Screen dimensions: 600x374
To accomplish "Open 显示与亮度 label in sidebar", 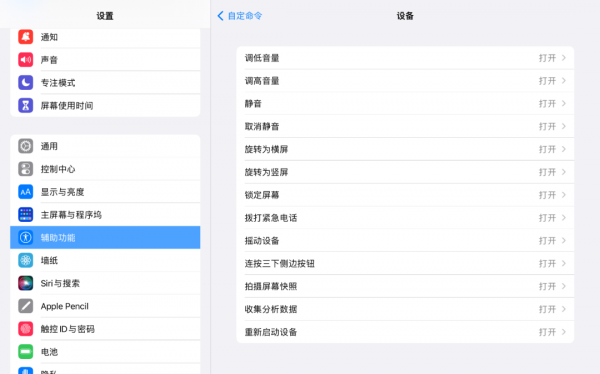I will [x=62, y=192].
